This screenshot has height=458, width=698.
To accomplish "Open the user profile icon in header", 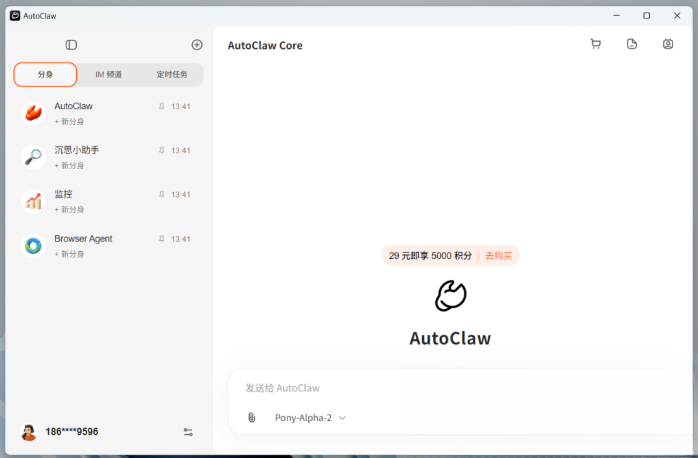I will click(668, 44).
